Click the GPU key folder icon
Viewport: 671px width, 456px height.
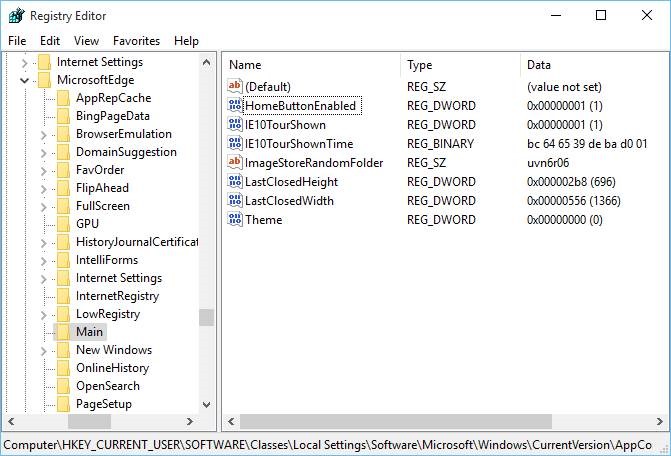(63, 224)
